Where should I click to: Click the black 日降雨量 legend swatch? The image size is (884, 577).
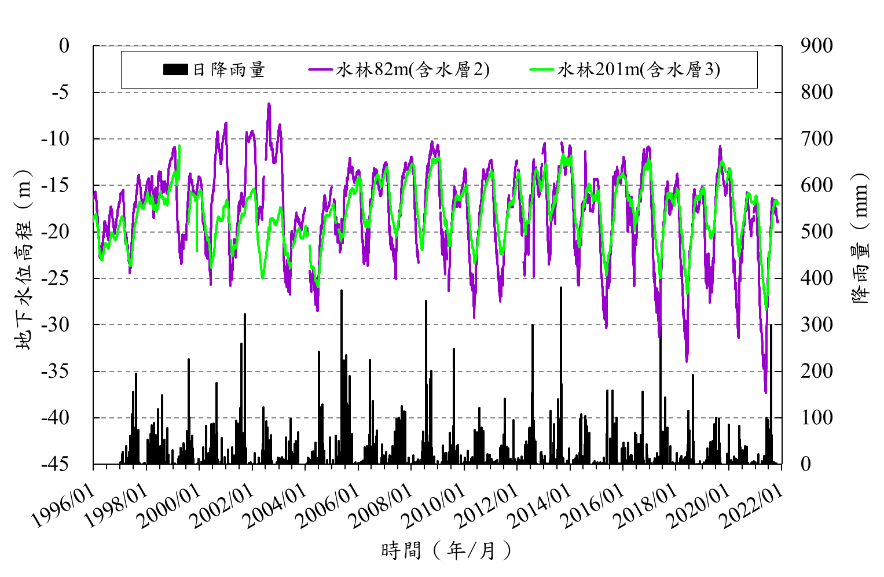coord(175,70)
